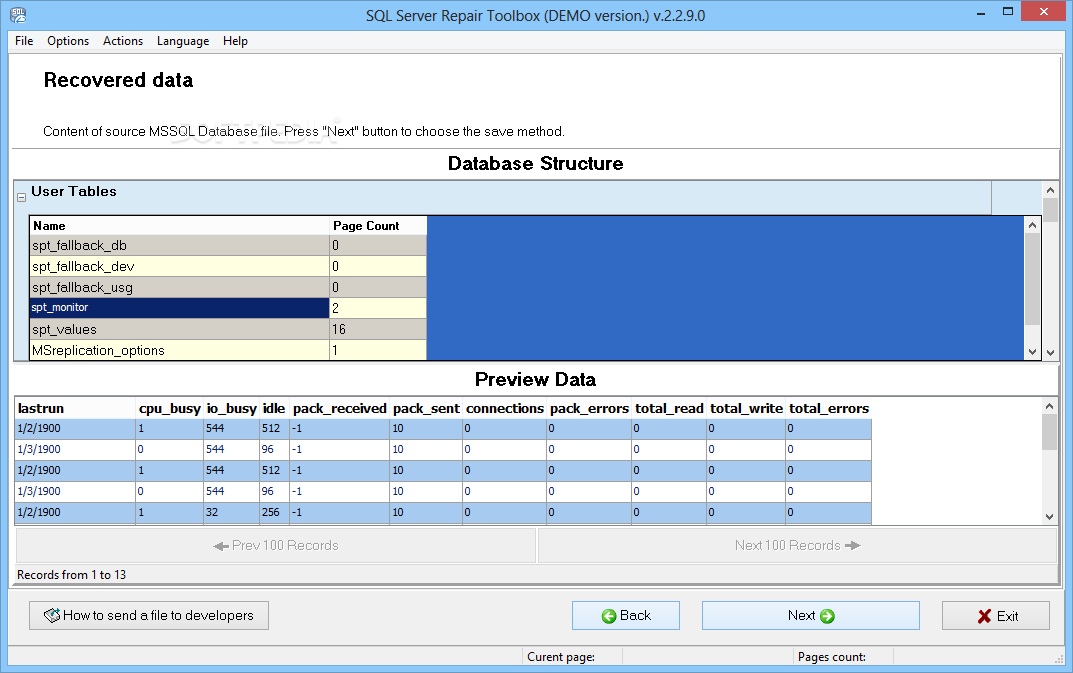The width and height of the screenshot is (1073, 673).
Task: Click page count value 2 for spt_monitor
Action: point(378,308)
